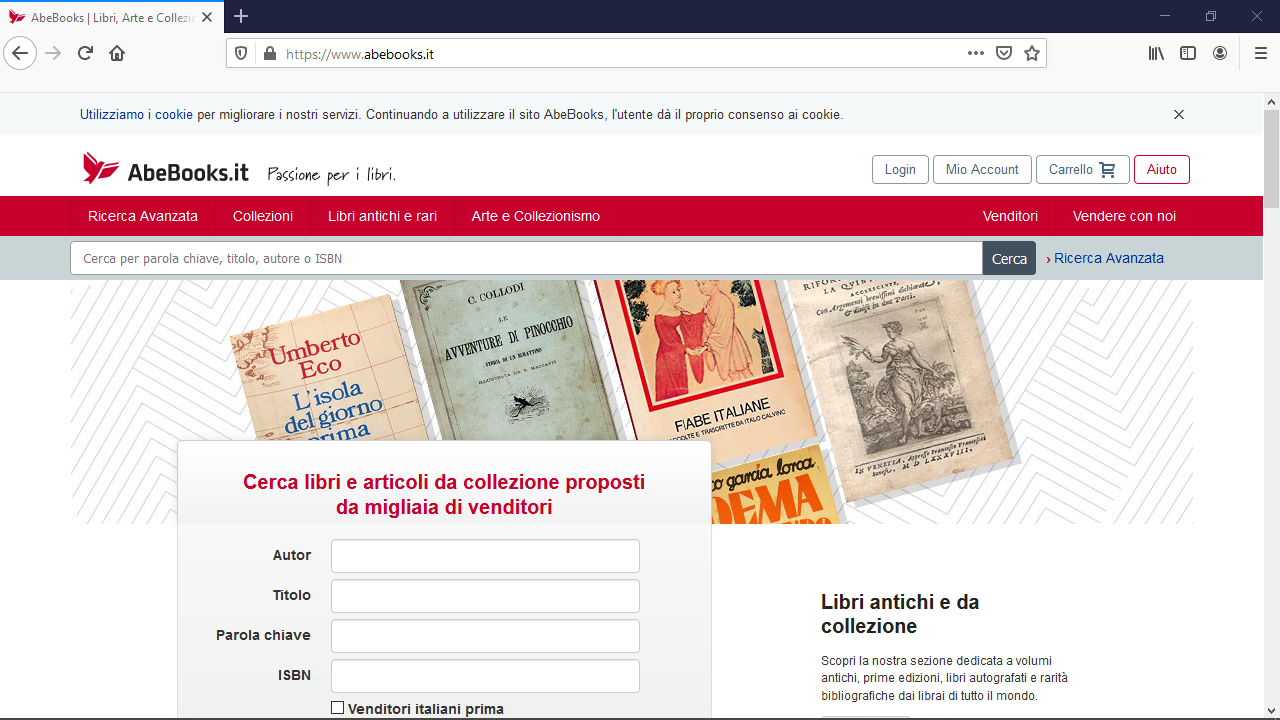This screenshot has width=1280, height=720.
Task: Open the Firefox hamburger menu
Action: [x=1260, y=53]
